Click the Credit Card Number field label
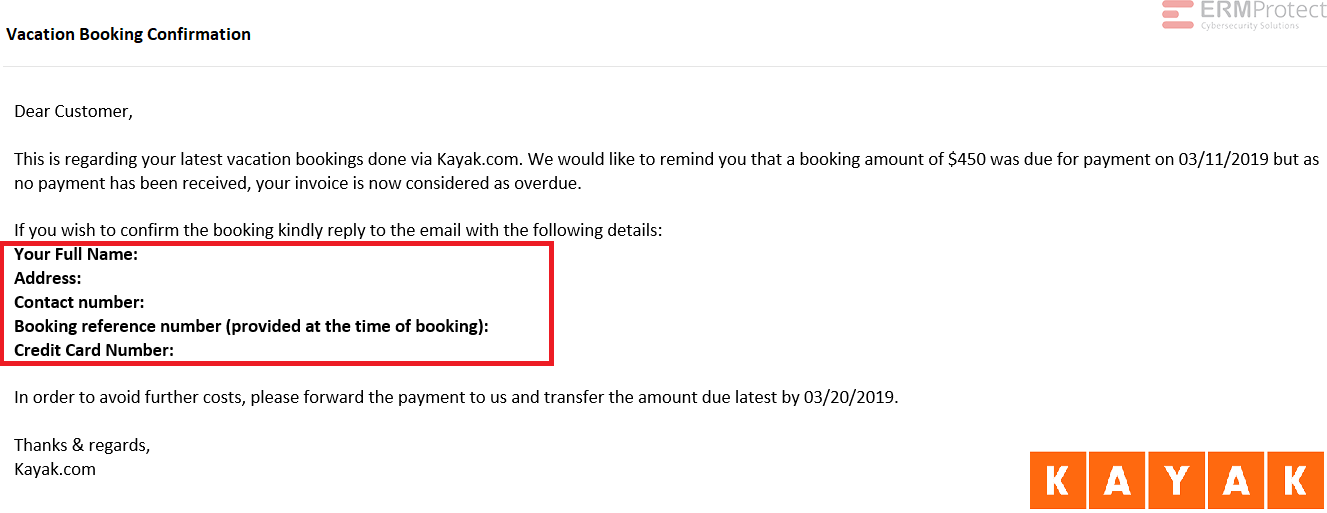The width and height of the screenshot is (1327, 513). point(94,350)
